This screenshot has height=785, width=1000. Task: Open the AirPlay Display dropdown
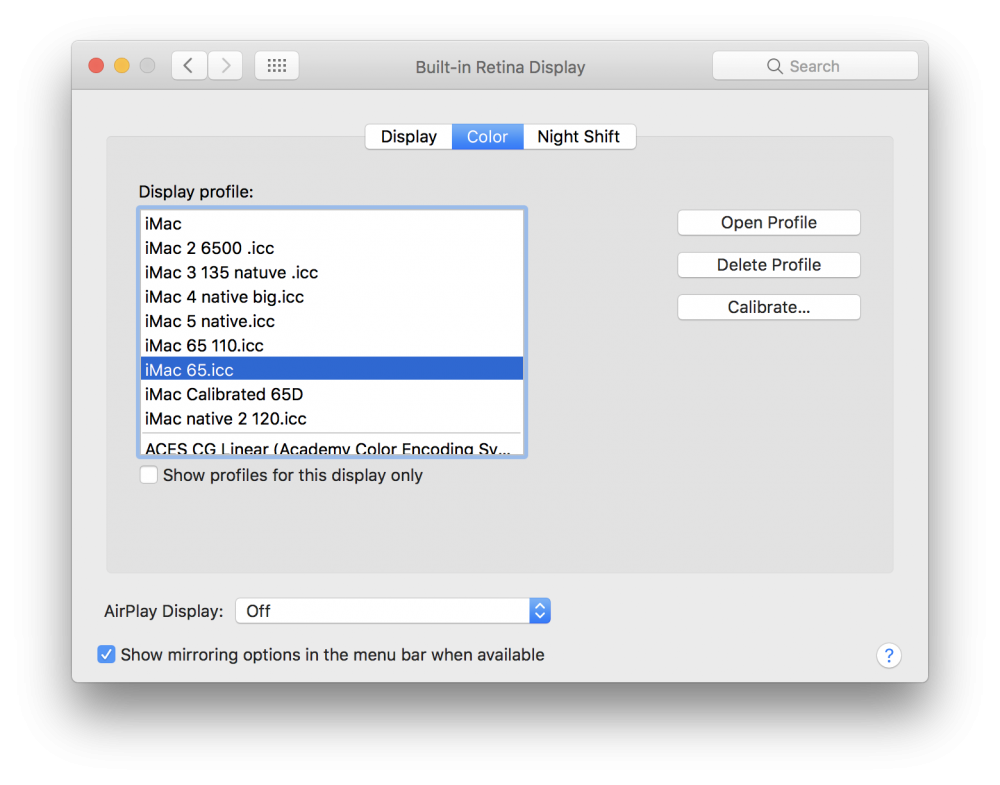393,611
